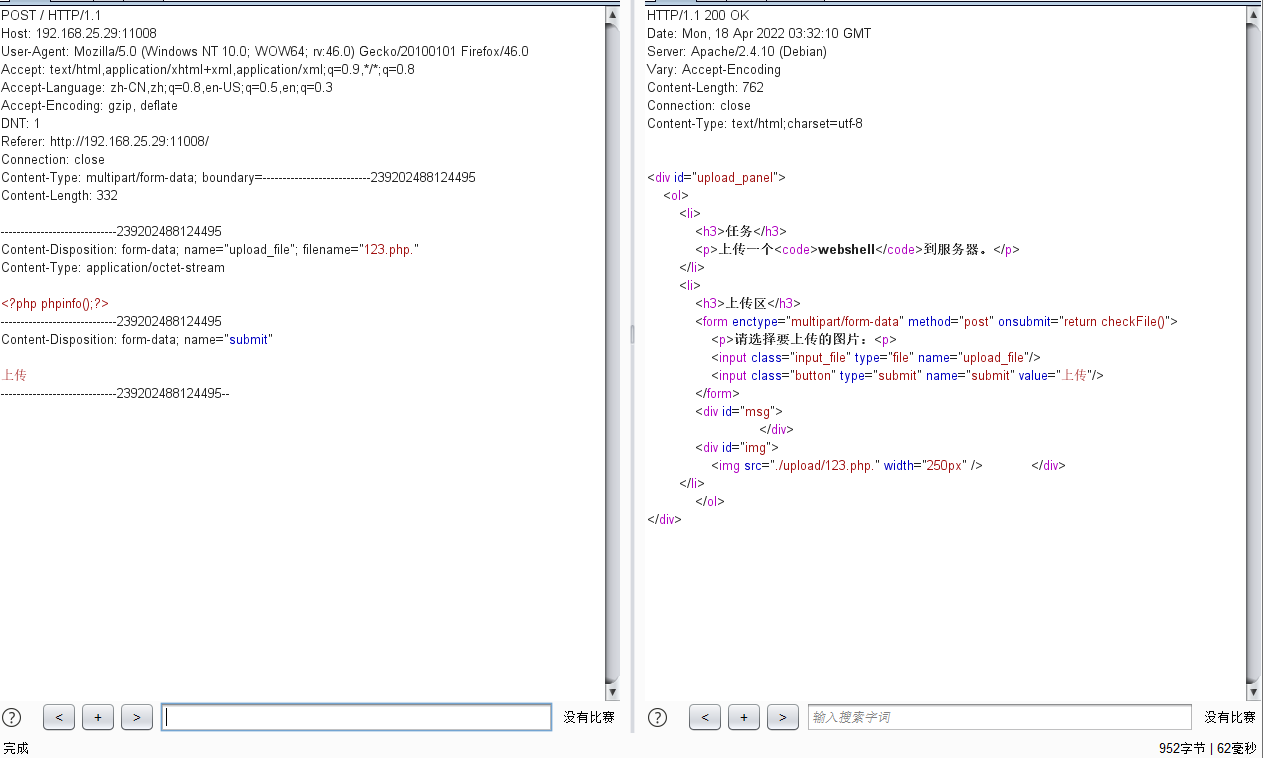Click plus button in request search bar
1263x758 pixels.
pyautogui.click(x=98, y=717)
